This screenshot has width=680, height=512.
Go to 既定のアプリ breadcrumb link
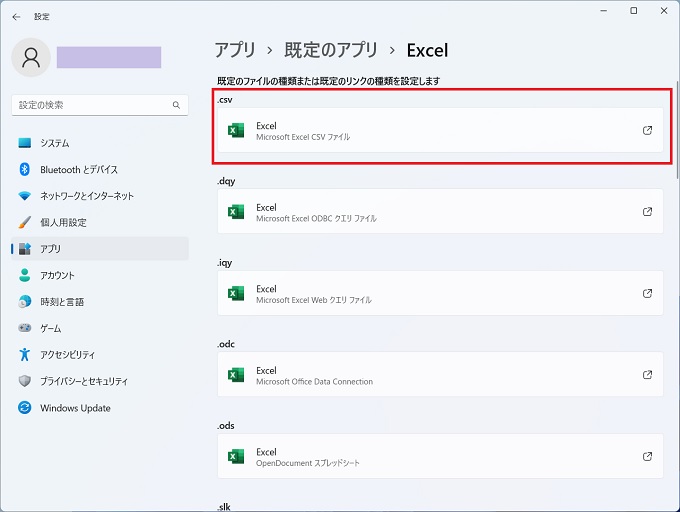(331, 50)
